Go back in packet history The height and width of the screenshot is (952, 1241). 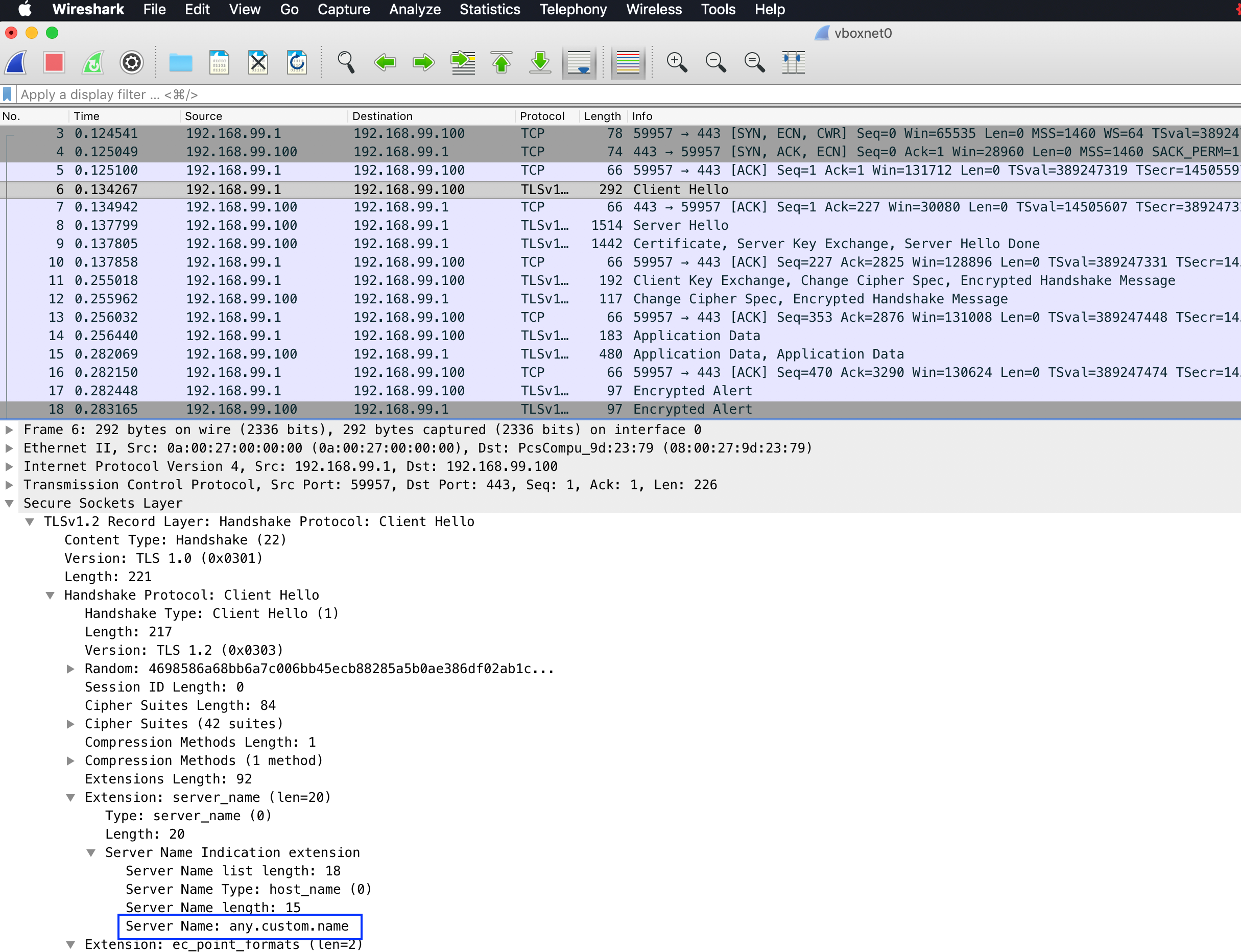(x=386, y=62)
